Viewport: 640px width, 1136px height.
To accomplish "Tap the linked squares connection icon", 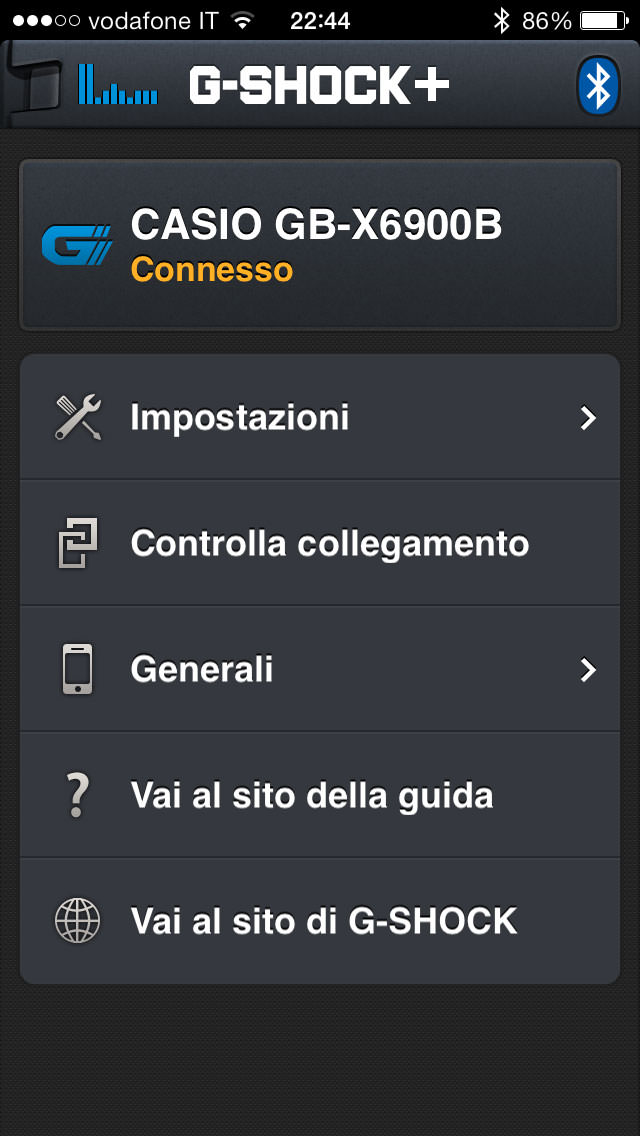I will [78, 543].
